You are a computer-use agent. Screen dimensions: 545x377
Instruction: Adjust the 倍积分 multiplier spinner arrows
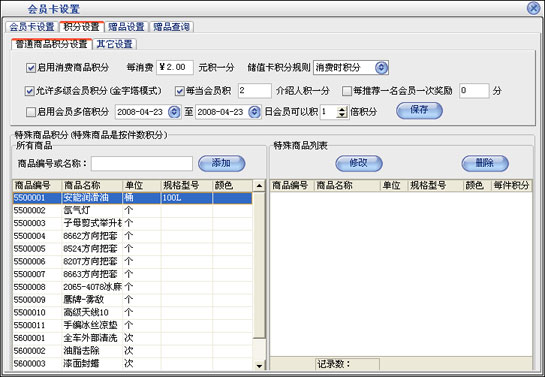tap(342, 112)
